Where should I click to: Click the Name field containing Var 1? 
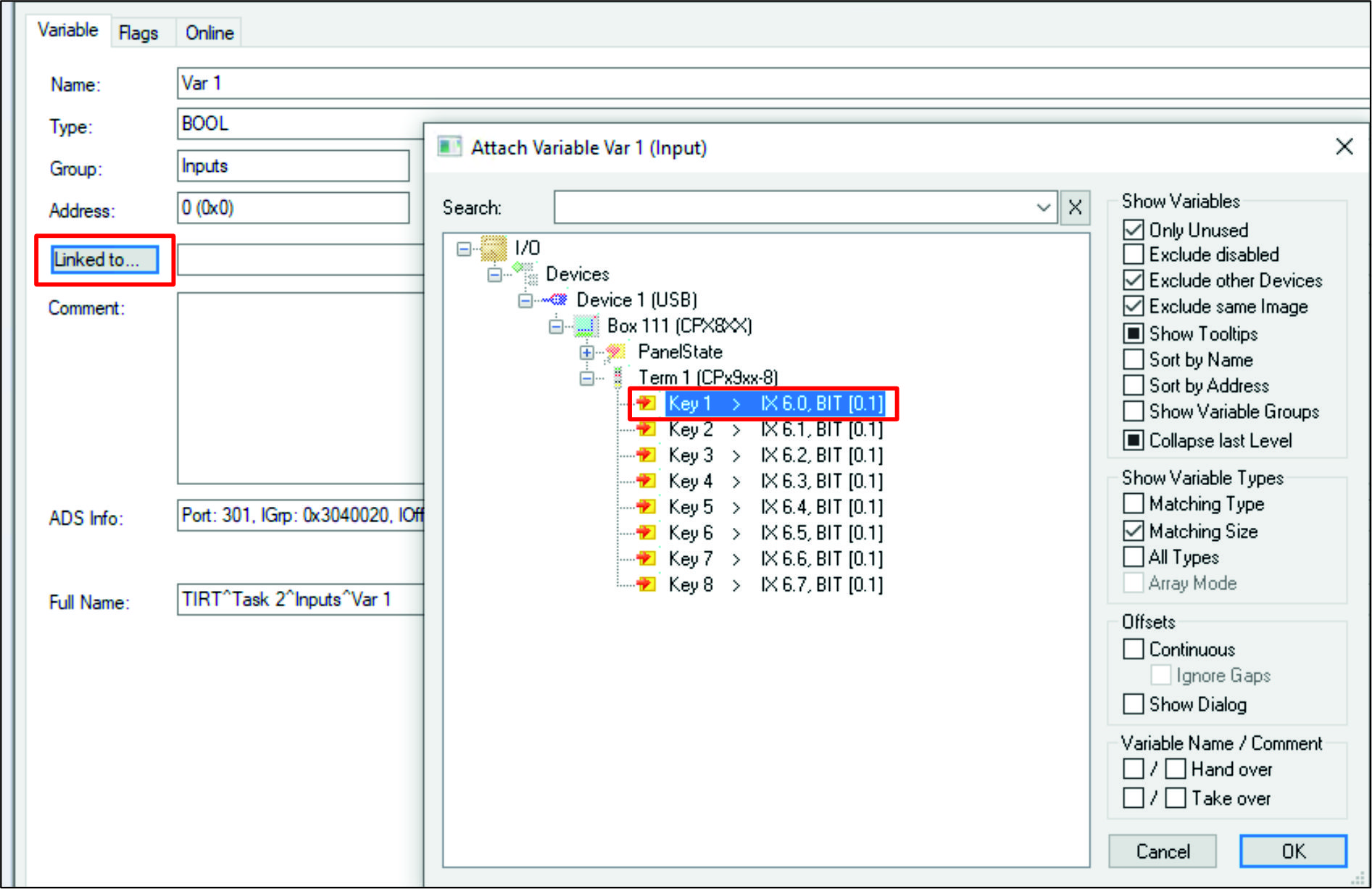(773, 83)
